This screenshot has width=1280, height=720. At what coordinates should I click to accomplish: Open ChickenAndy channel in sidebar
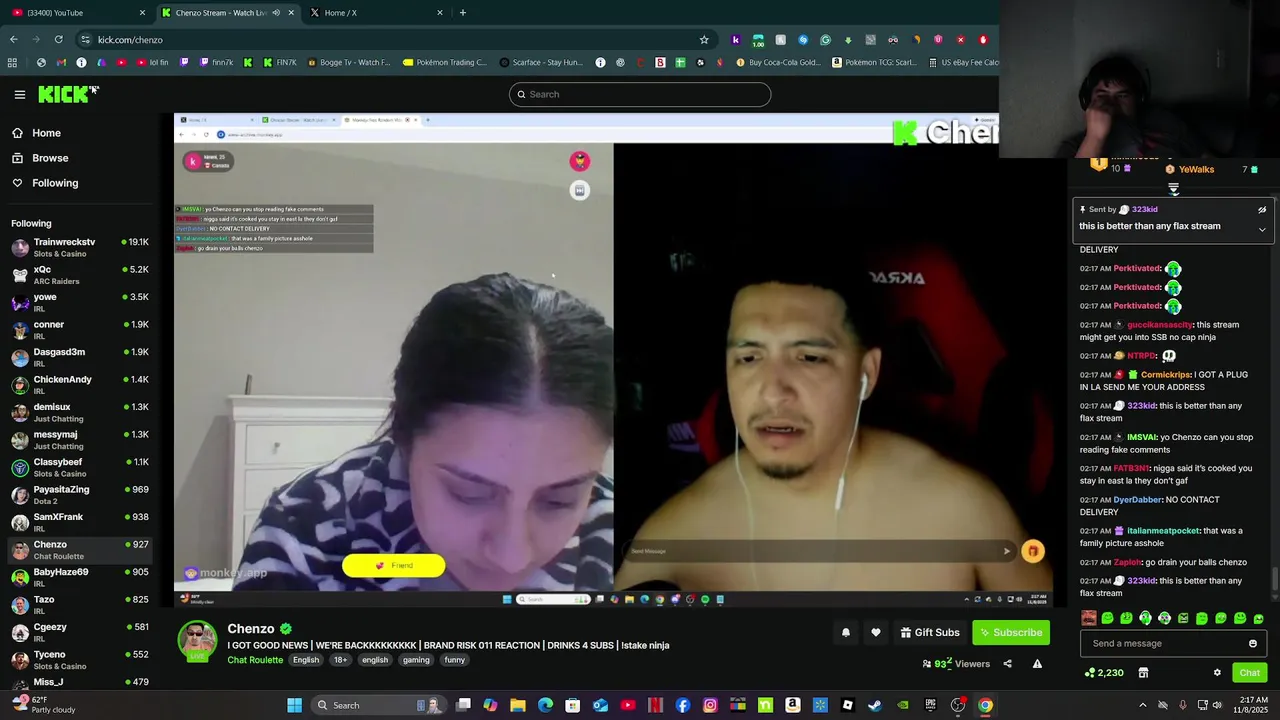(x=80, y=385)
